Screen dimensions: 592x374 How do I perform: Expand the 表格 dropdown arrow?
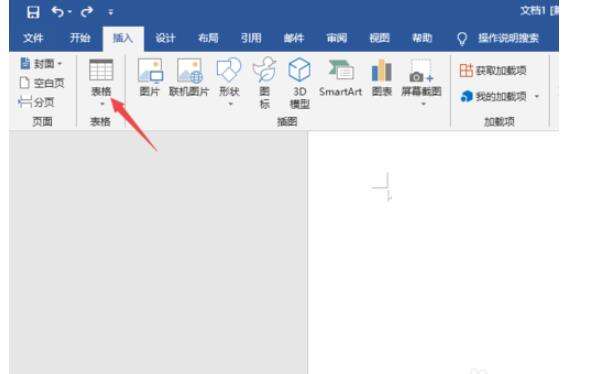(102, 104)
